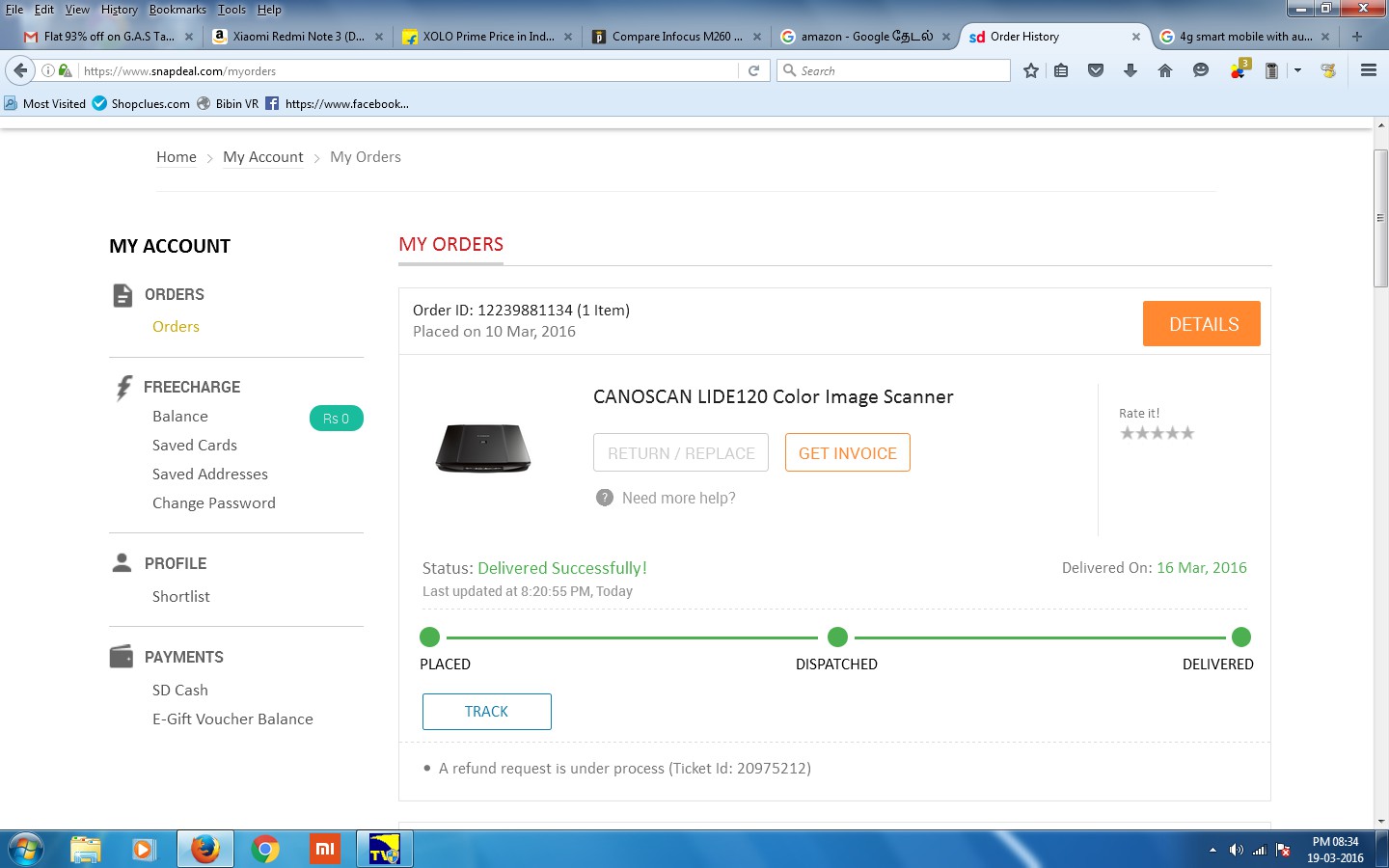Click the orange DETAILS button
Screen dimensions: 1389x868
[1201, 324]
